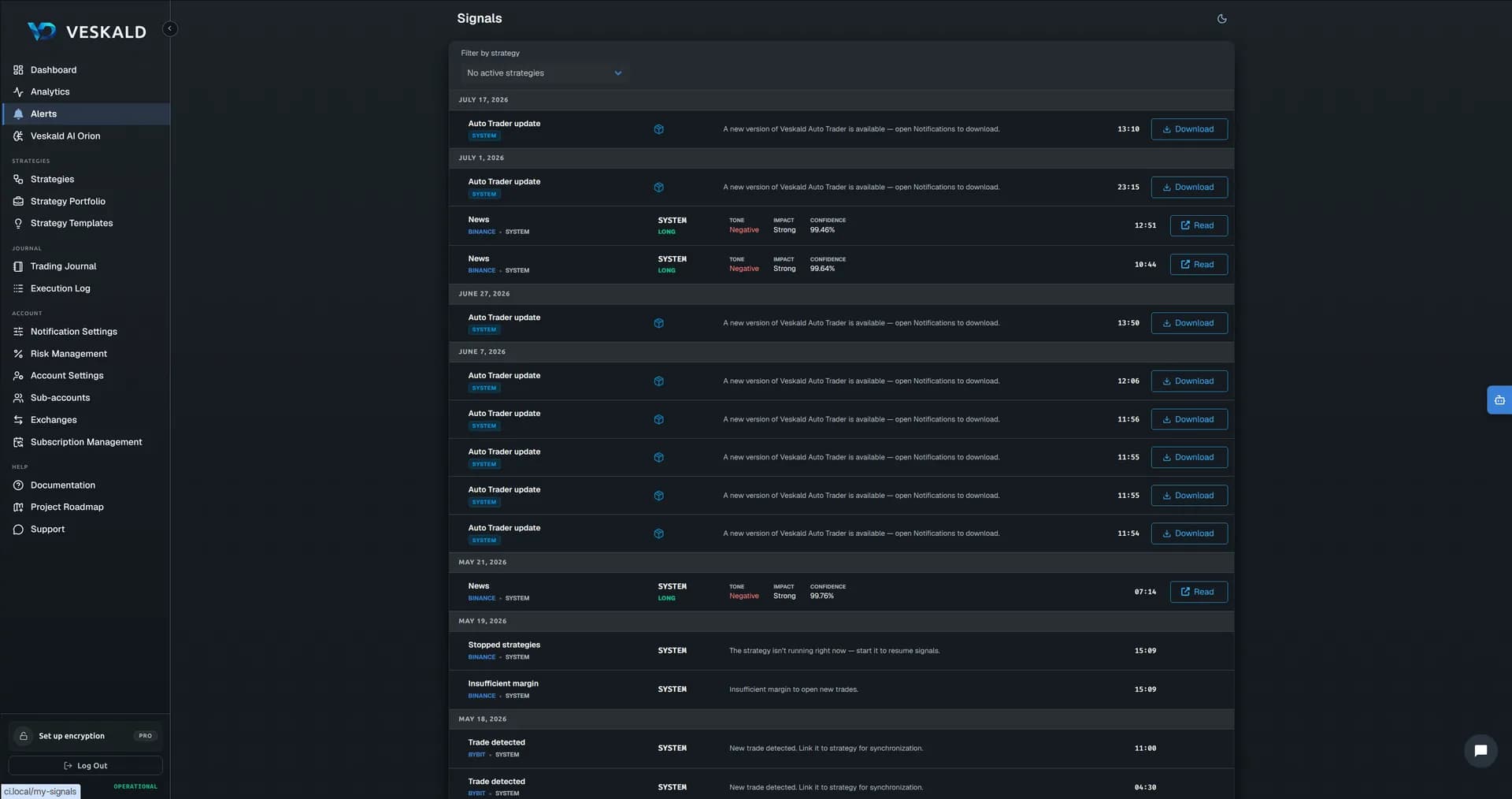
Task: Click the package icon in 11:54 update row
Action: coord(658,533)
